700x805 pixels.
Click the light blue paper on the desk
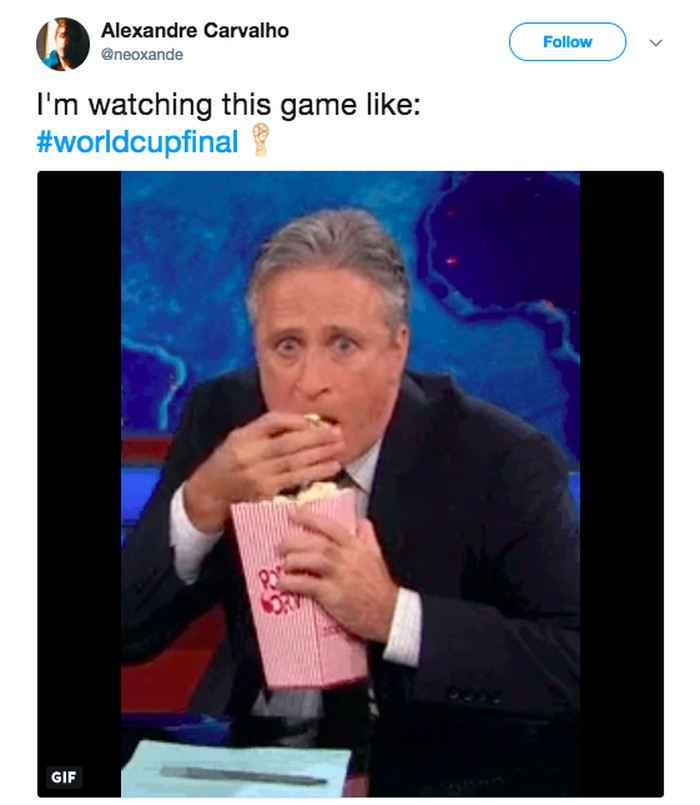point(236,769)
